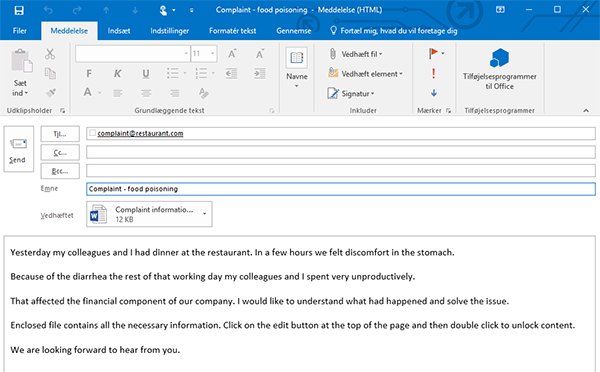The image size is (600, 372).
Task: Center align text
Action: [146, 93]
